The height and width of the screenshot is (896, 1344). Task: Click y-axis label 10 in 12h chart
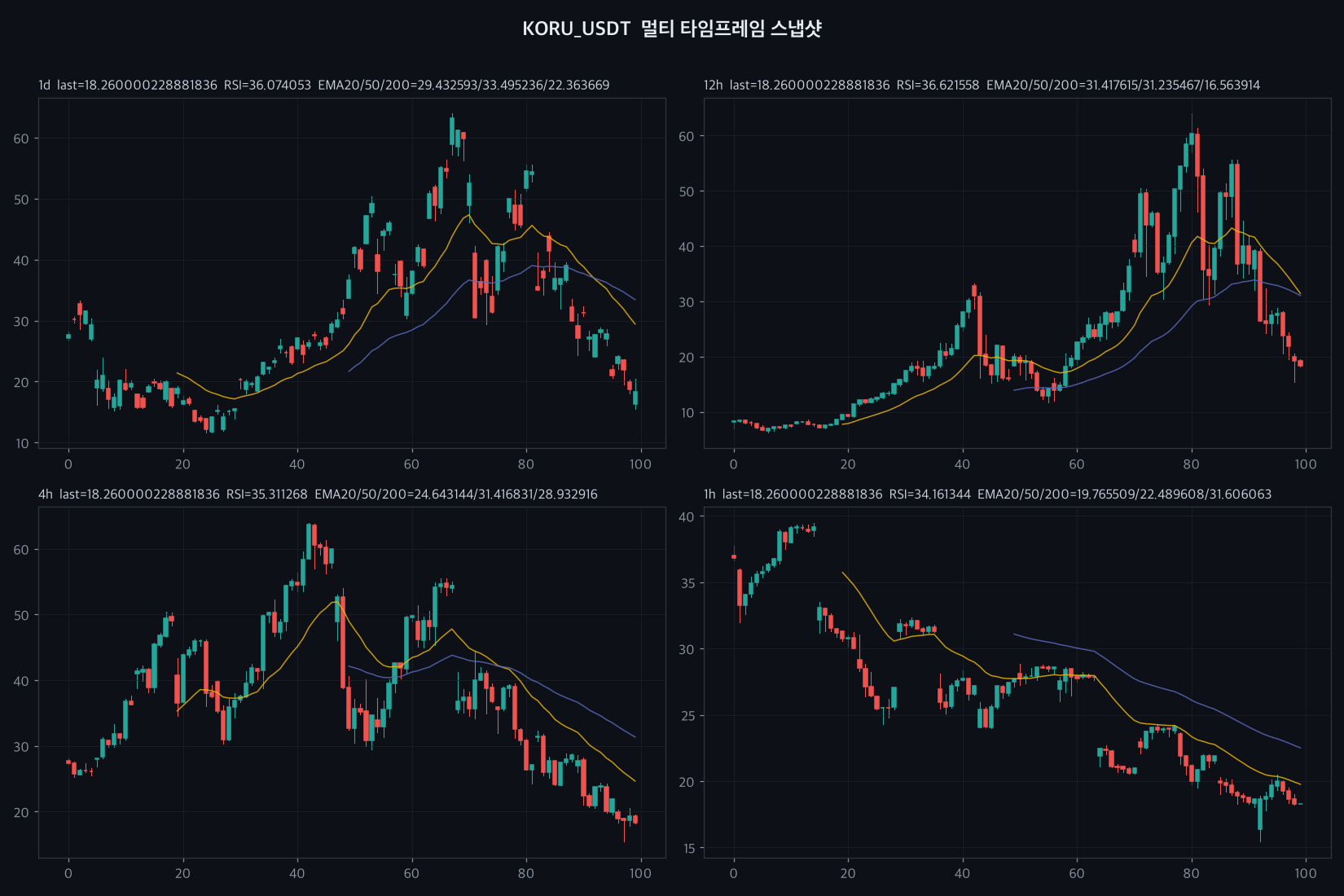(x=687, y=413)
